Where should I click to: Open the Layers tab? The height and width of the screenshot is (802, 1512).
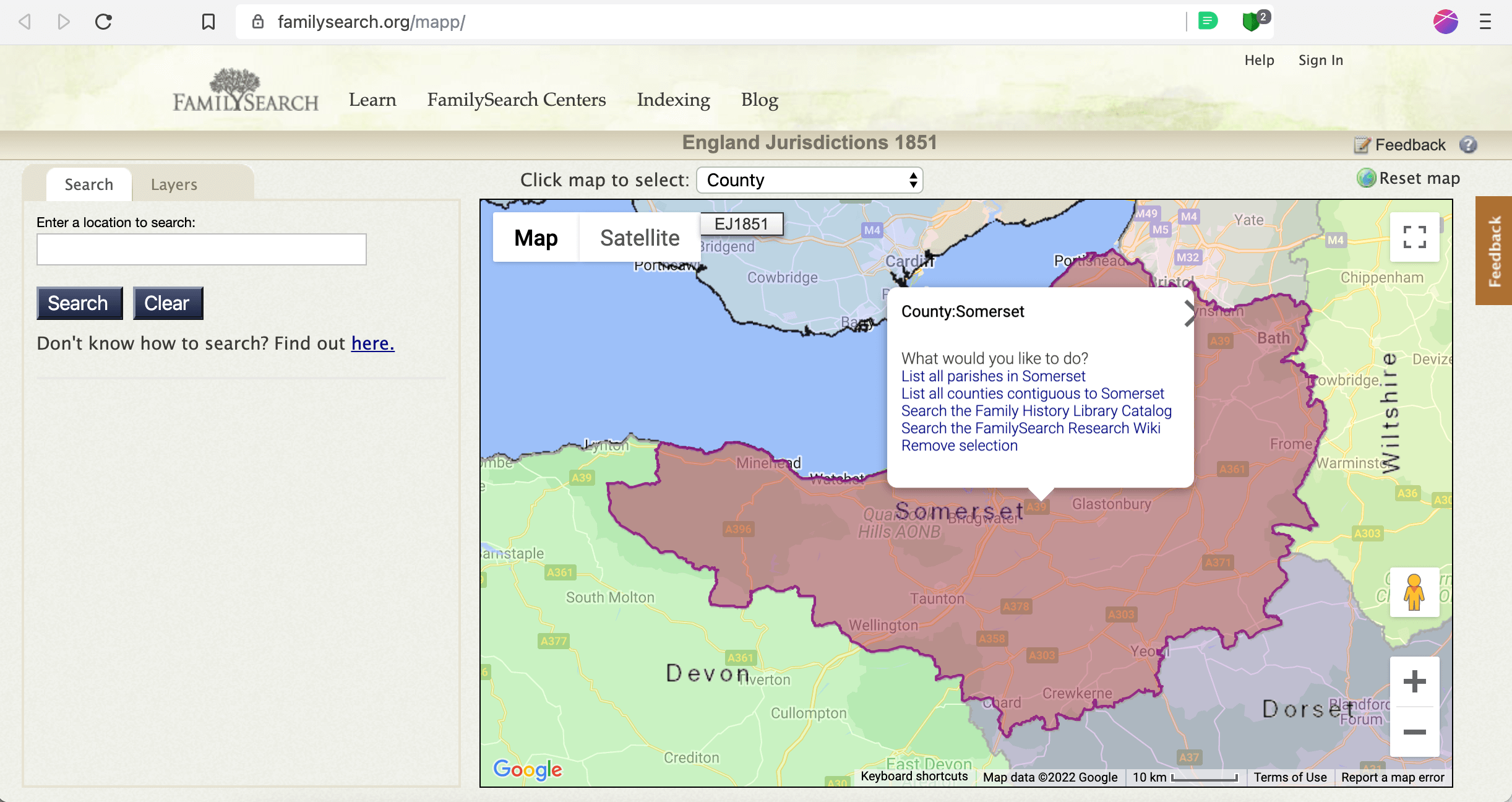tap(174, 184)
